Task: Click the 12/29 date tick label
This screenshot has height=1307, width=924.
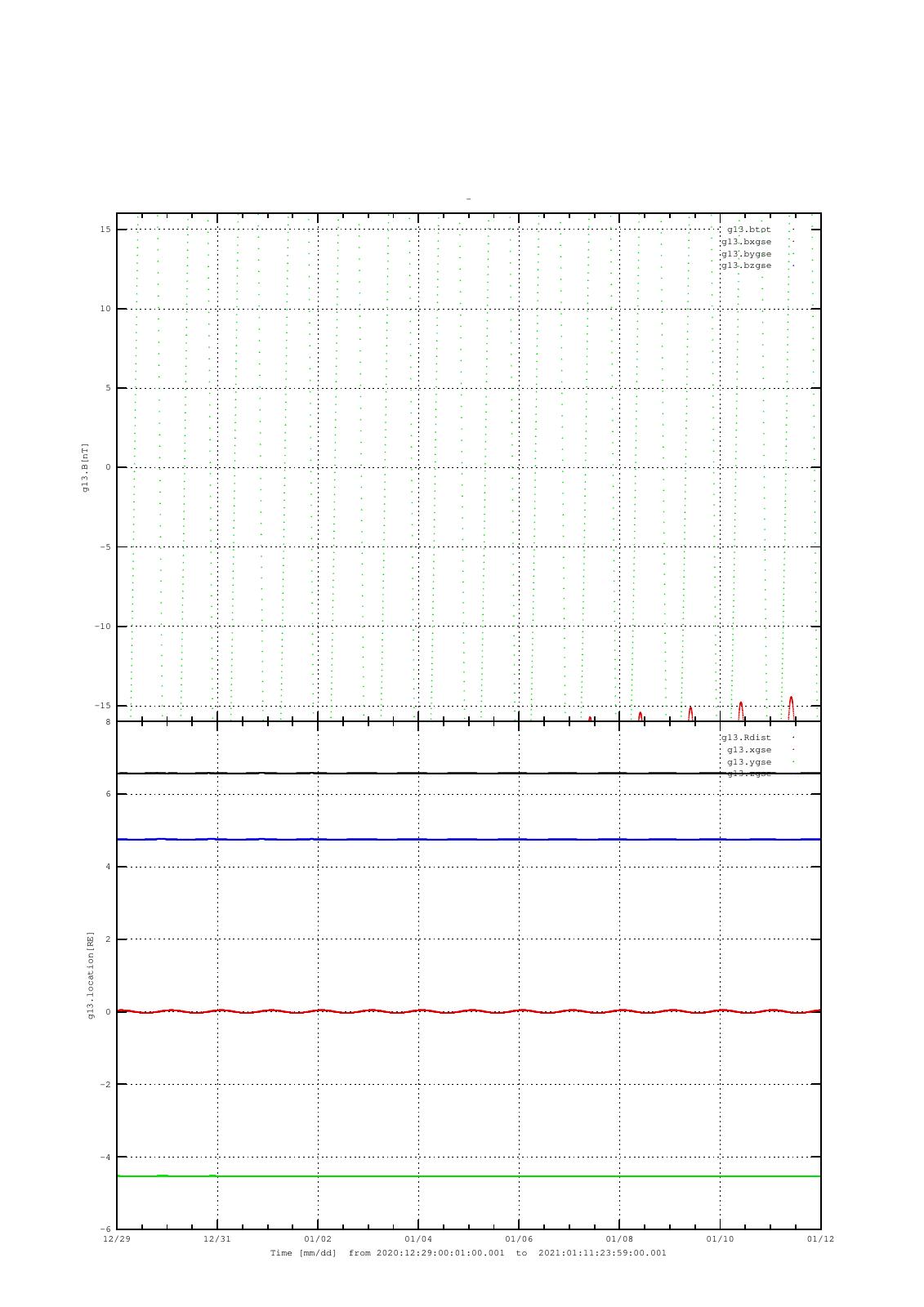Action: click(117, 1239)
